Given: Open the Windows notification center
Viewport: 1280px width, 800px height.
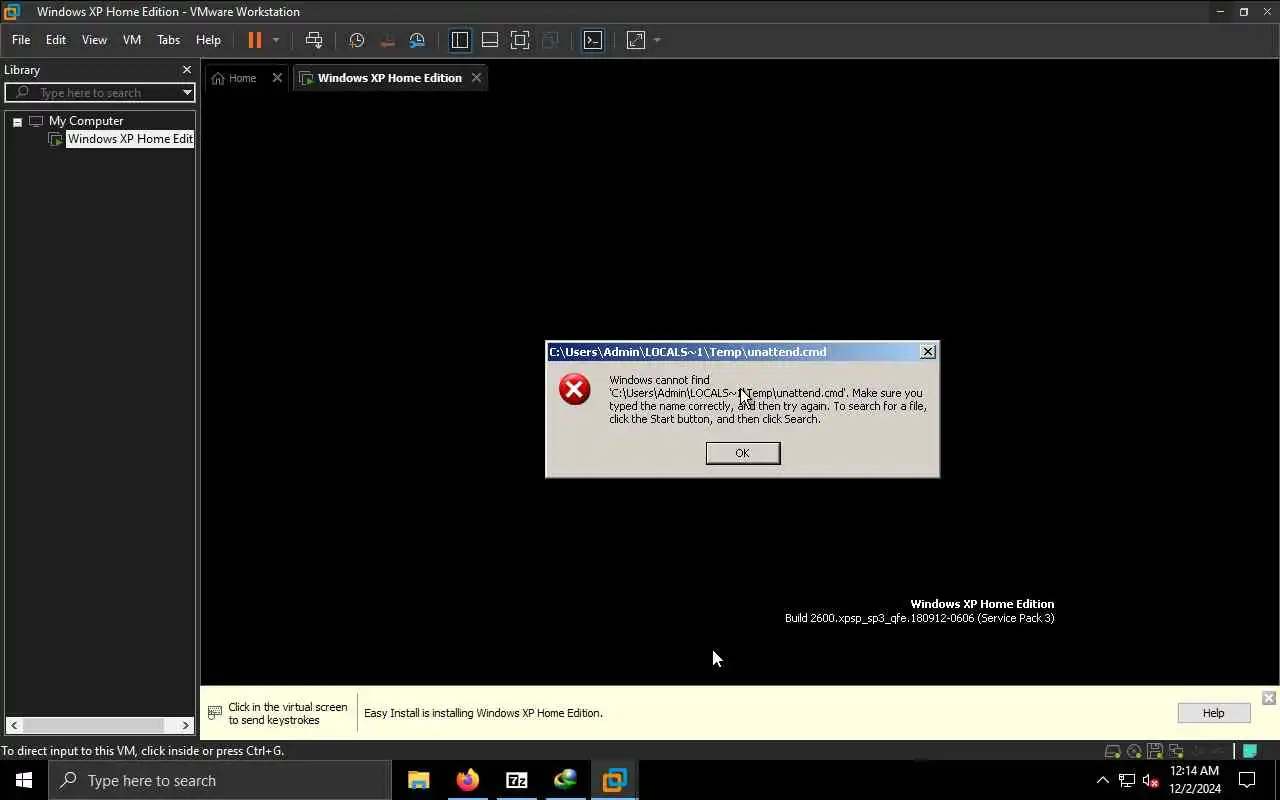Looking at the screenshot, I should 1247,780.
